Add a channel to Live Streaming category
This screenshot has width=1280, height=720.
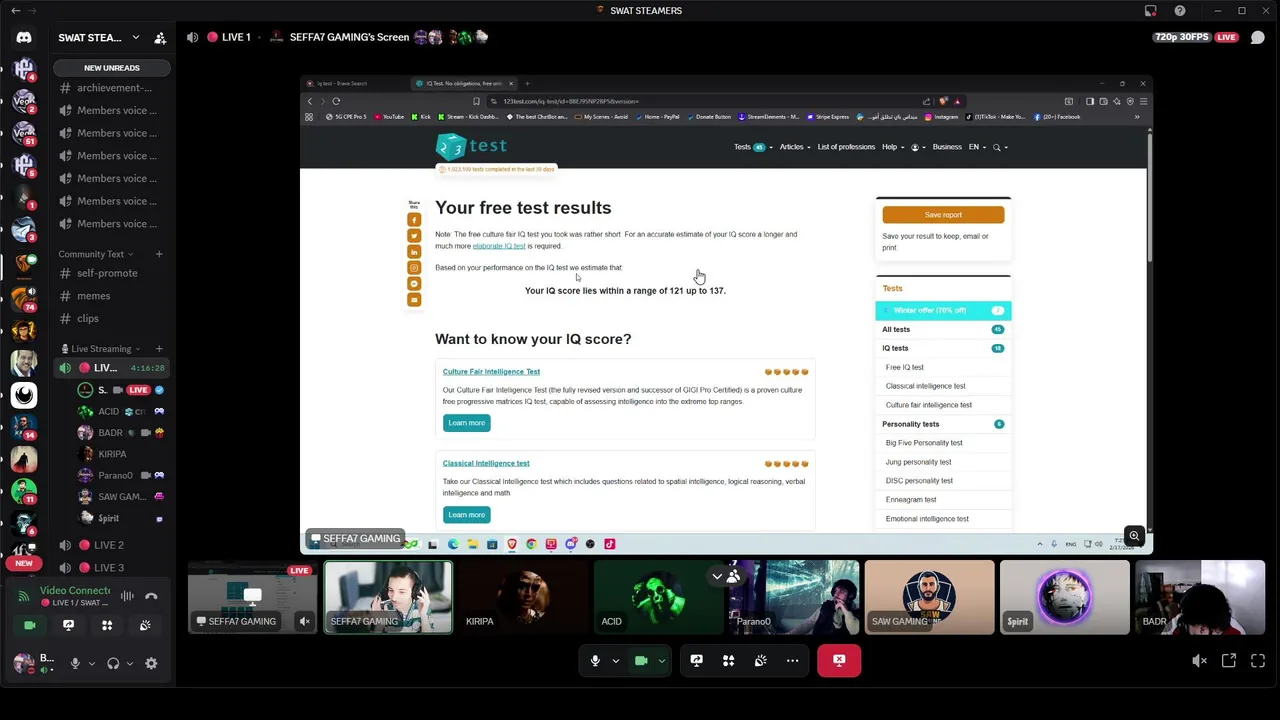pos(158,349)
